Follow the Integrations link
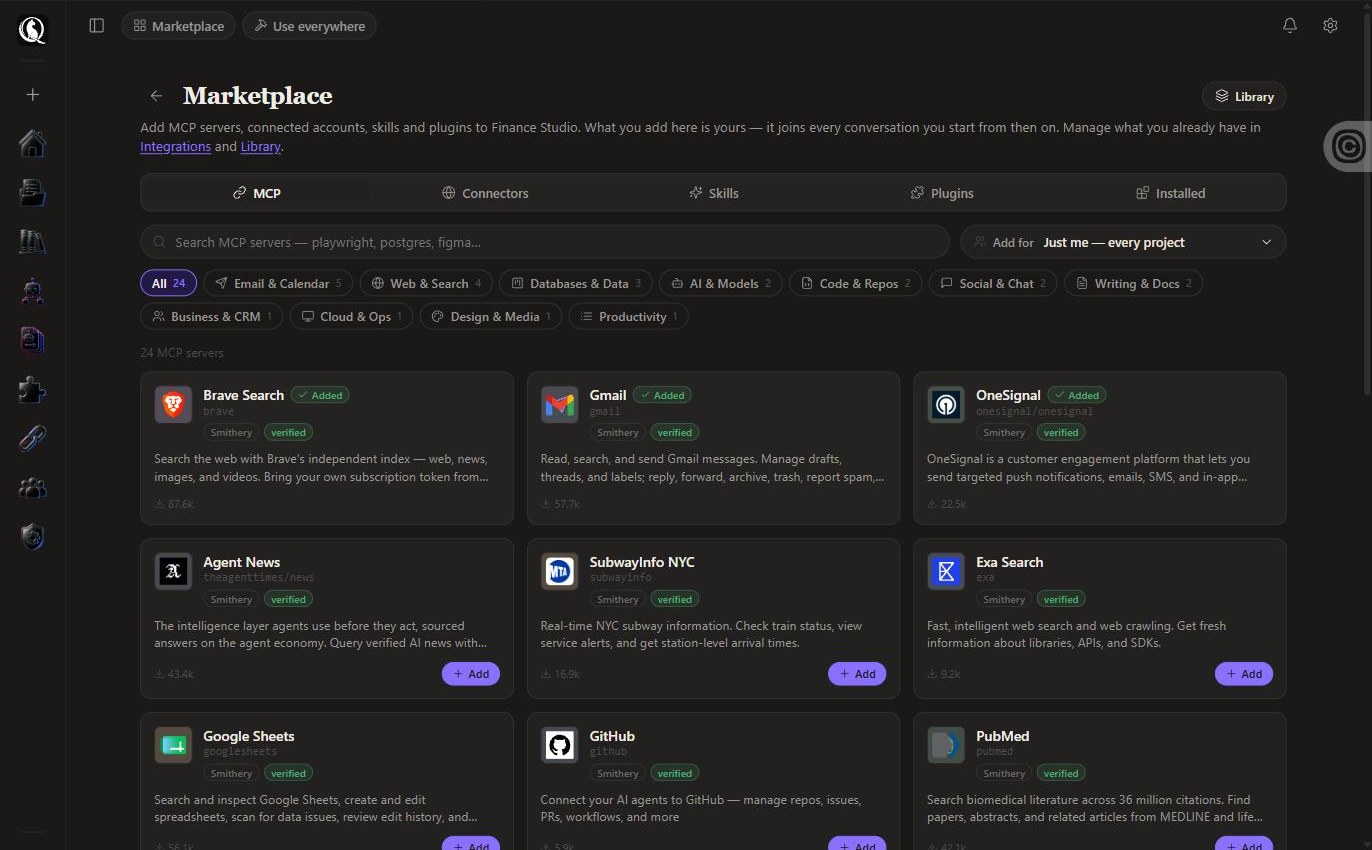 coord(175,146)
